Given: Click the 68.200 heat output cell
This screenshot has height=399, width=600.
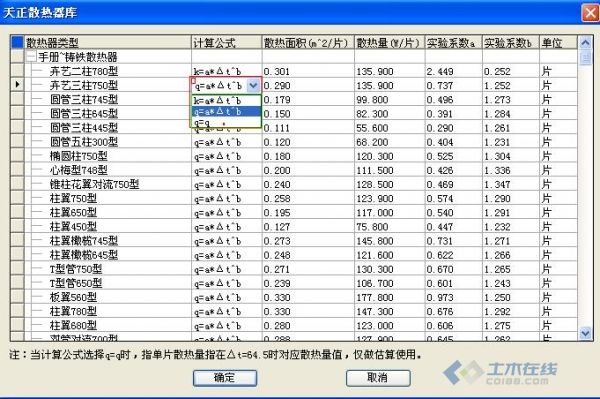Looking at the screenshot, I should pyautogui.click(x=390, y=142).
